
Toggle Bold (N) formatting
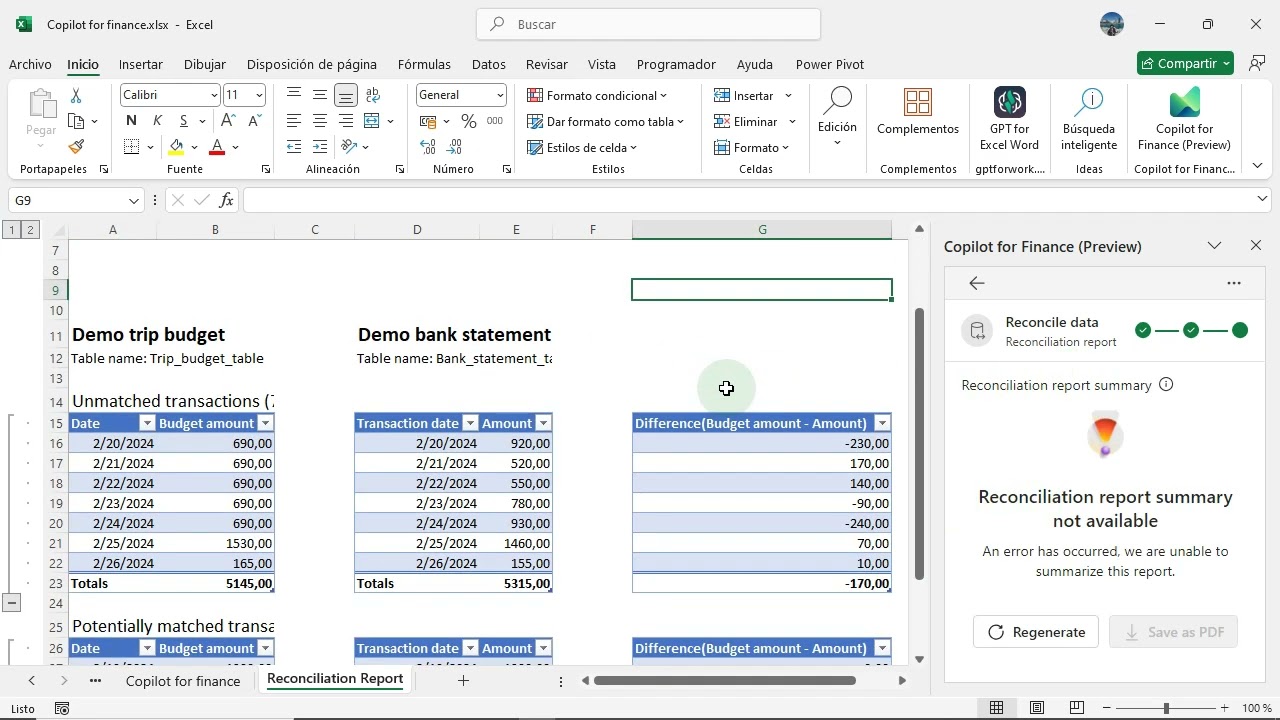pyautogui.click(x=131, y=121)
